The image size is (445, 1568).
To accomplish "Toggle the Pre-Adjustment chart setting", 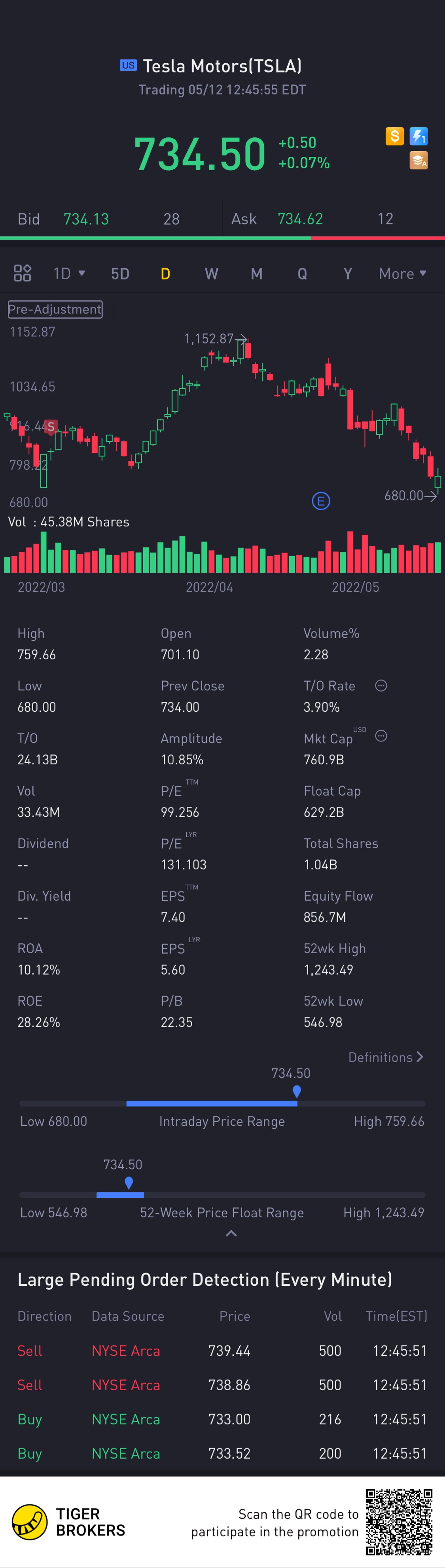I will [55, 309].
